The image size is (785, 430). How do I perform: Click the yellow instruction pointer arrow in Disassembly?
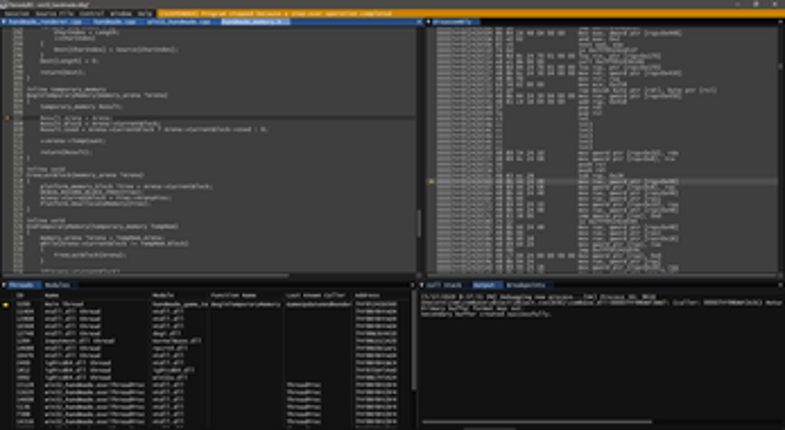pos(432,182)
